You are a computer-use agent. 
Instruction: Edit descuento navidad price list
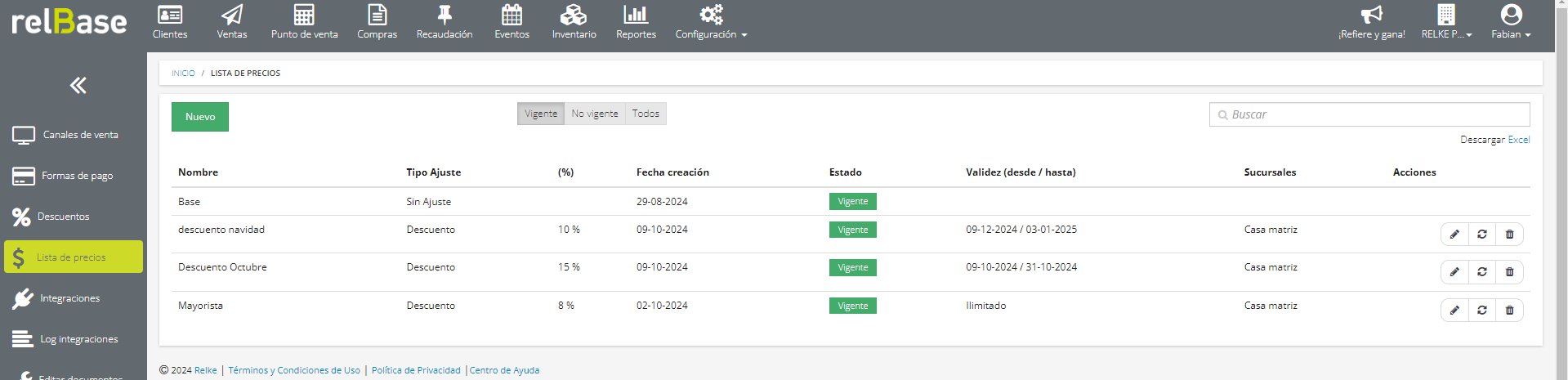pos(1454,235)
